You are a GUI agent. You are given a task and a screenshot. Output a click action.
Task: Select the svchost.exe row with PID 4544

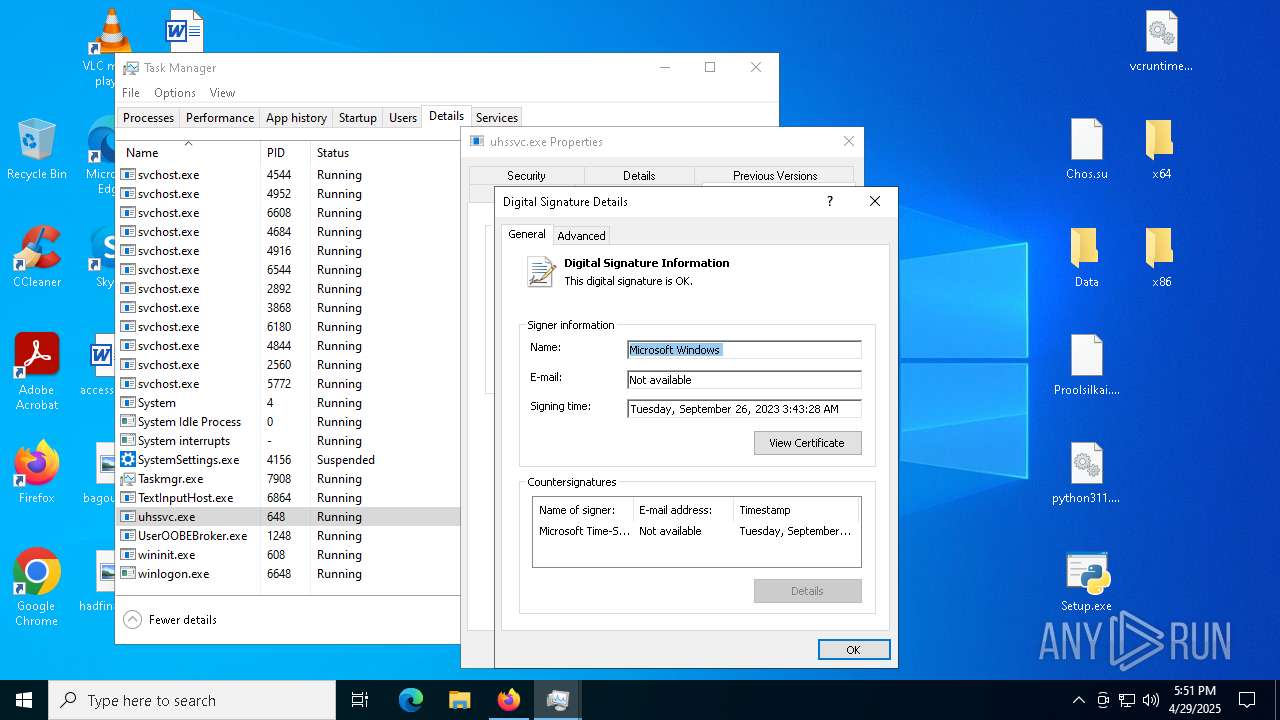tap(288, 175)
